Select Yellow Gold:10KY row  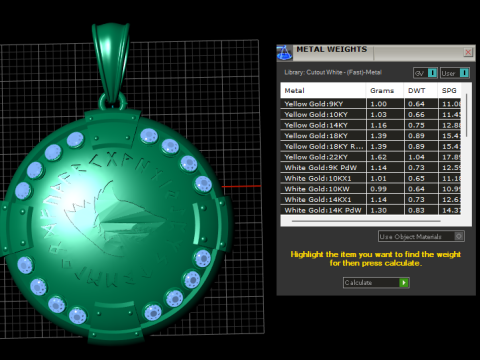pos(371,114)
